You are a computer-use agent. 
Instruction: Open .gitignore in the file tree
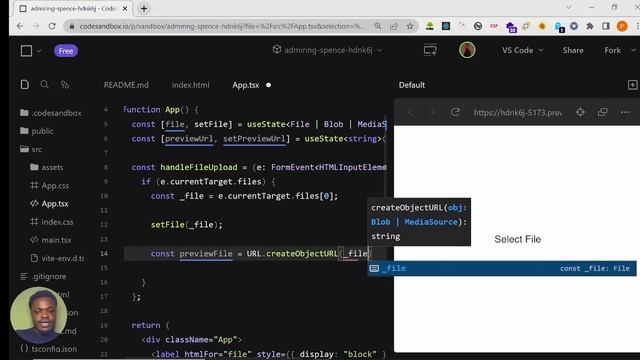[x=43, y=276]
